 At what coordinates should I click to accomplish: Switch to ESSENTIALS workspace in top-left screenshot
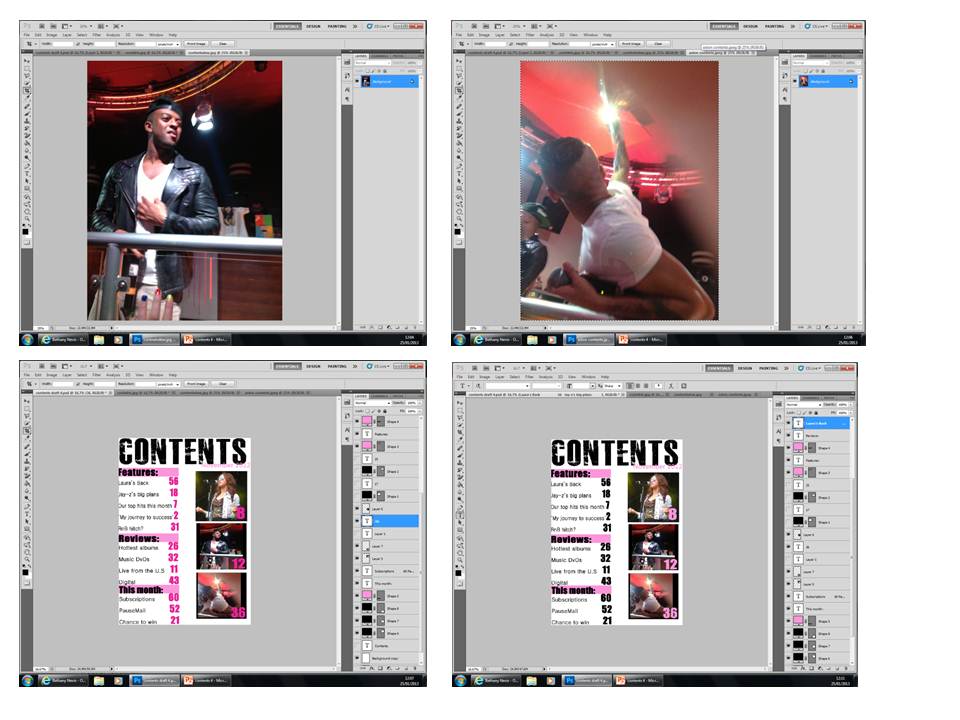[287, 26]
